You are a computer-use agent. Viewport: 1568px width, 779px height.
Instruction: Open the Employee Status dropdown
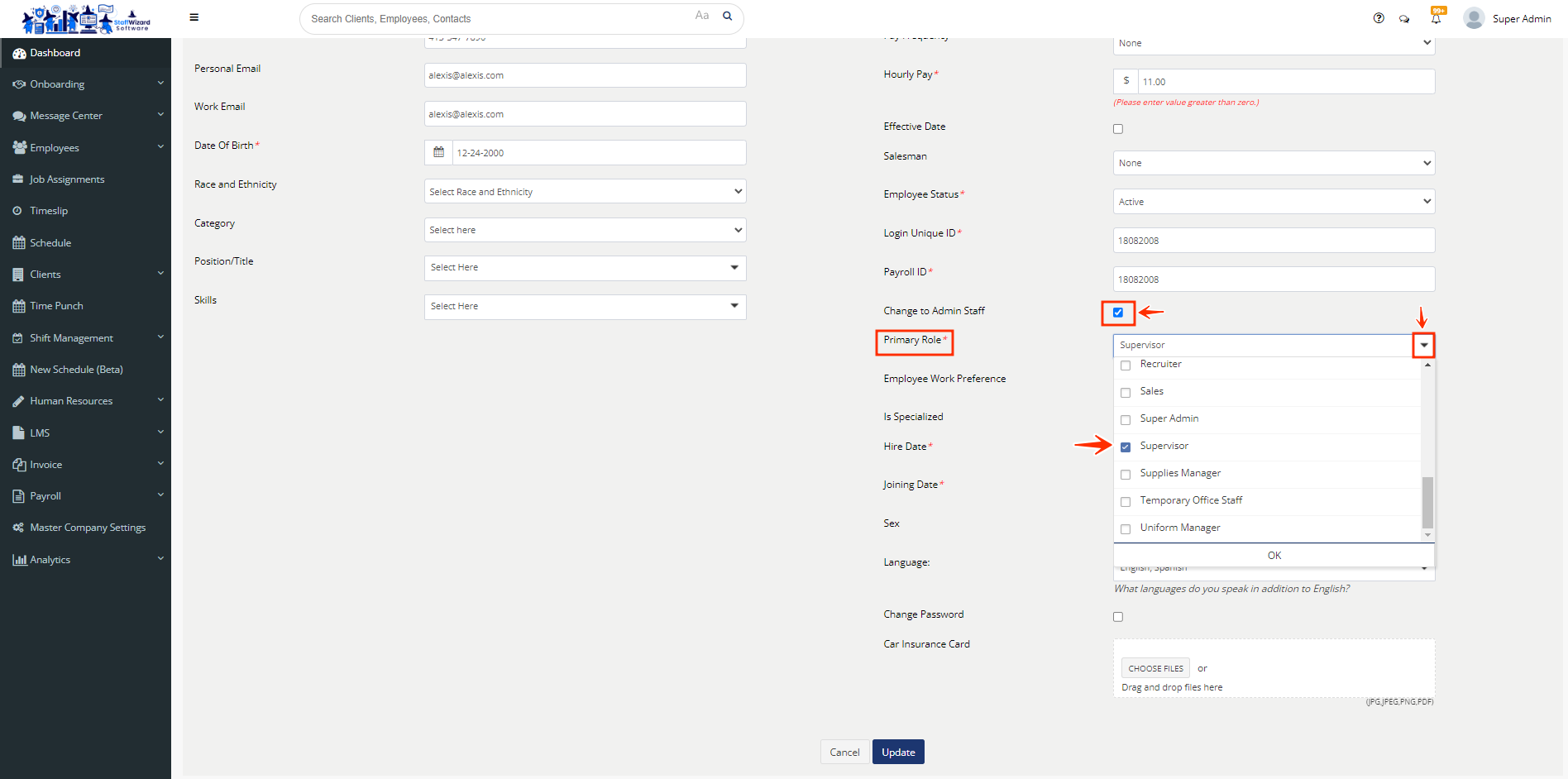point(1274,202)
